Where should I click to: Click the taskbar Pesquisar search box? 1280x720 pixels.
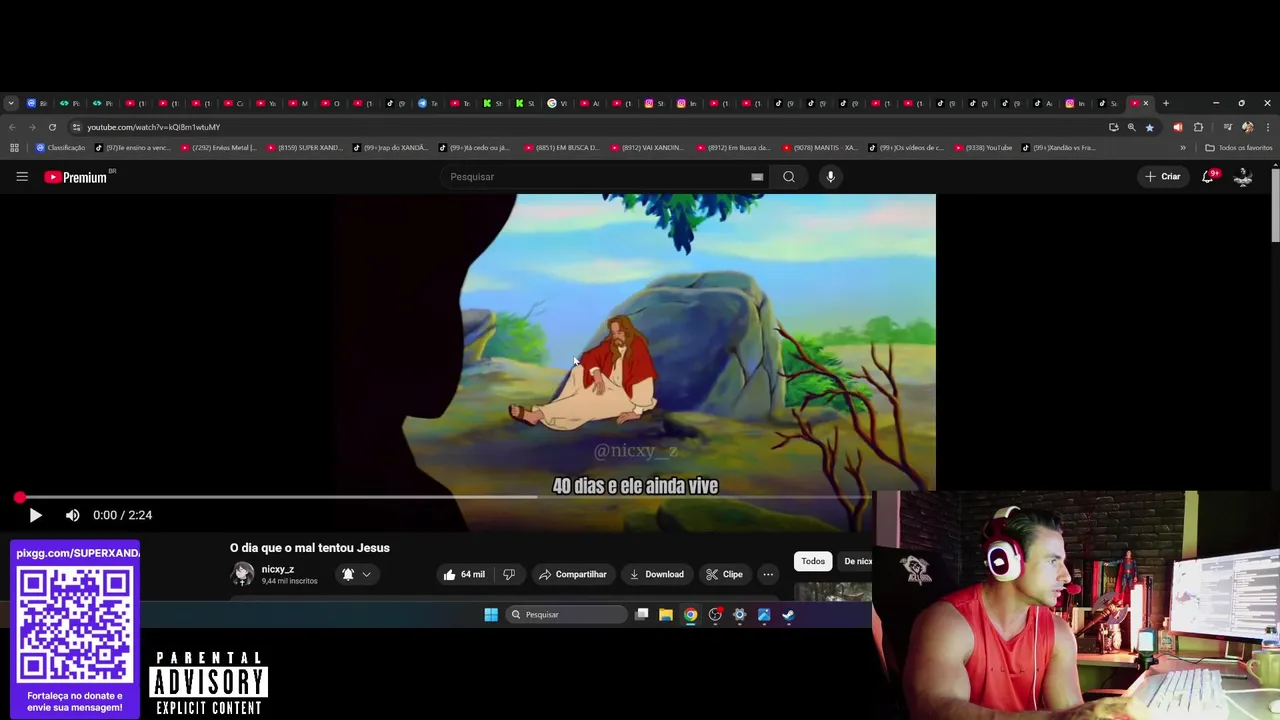pos(567,615)
